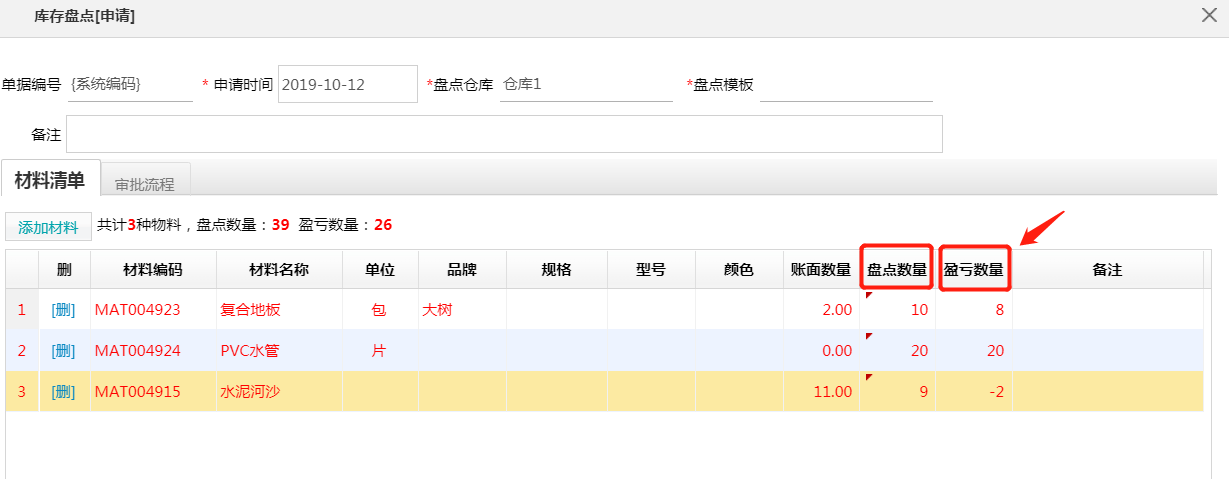Delete row 1 via [删] link
Screen dimensions: 1229x479
click(63, 310)
